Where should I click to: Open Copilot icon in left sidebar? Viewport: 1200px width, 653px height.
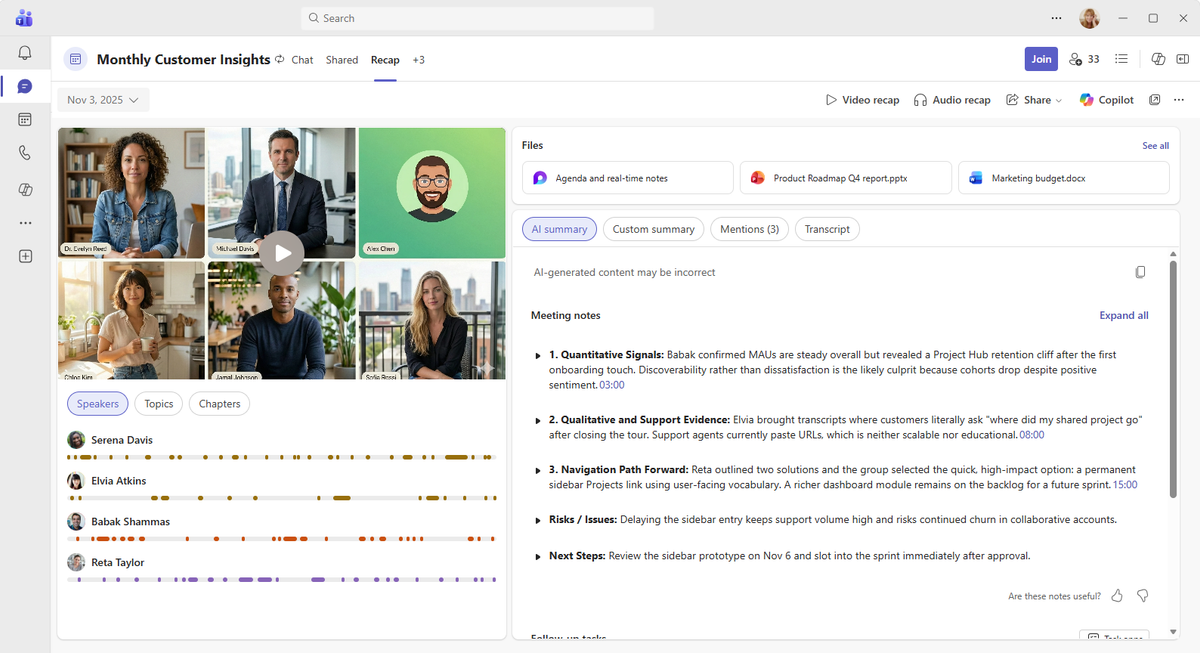pyautogui.click(x=25, y=189)
